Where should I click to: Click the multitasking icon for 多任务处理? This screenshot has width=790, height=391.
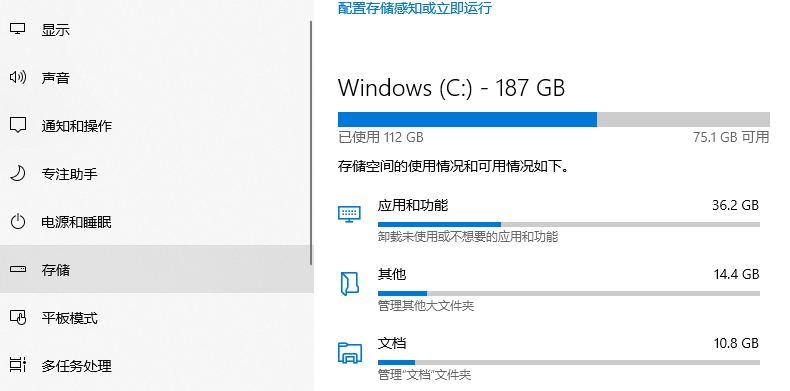pyautogui.click(x=18, y=365)
